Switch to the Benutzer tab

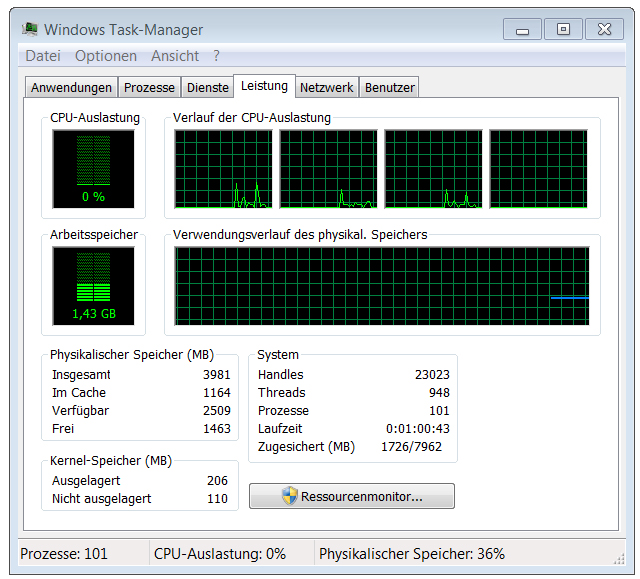[x=389, y=87]
